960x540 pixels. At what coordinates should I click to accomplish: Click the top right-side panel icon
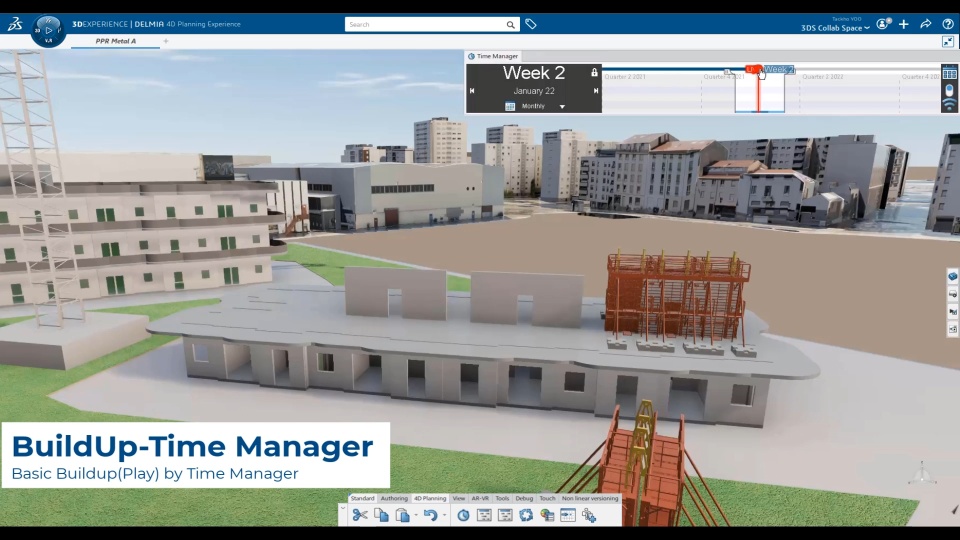pyautogui.click(x=953, y=276)
